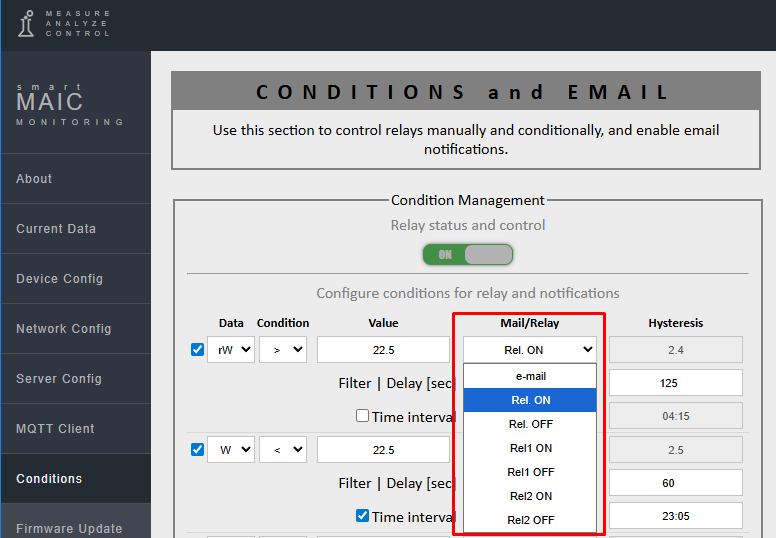Image resolution: width=776 pixels, height=538 pixels.
Task: Expand the W data dropdown in second row
Action: pos(231,450)
